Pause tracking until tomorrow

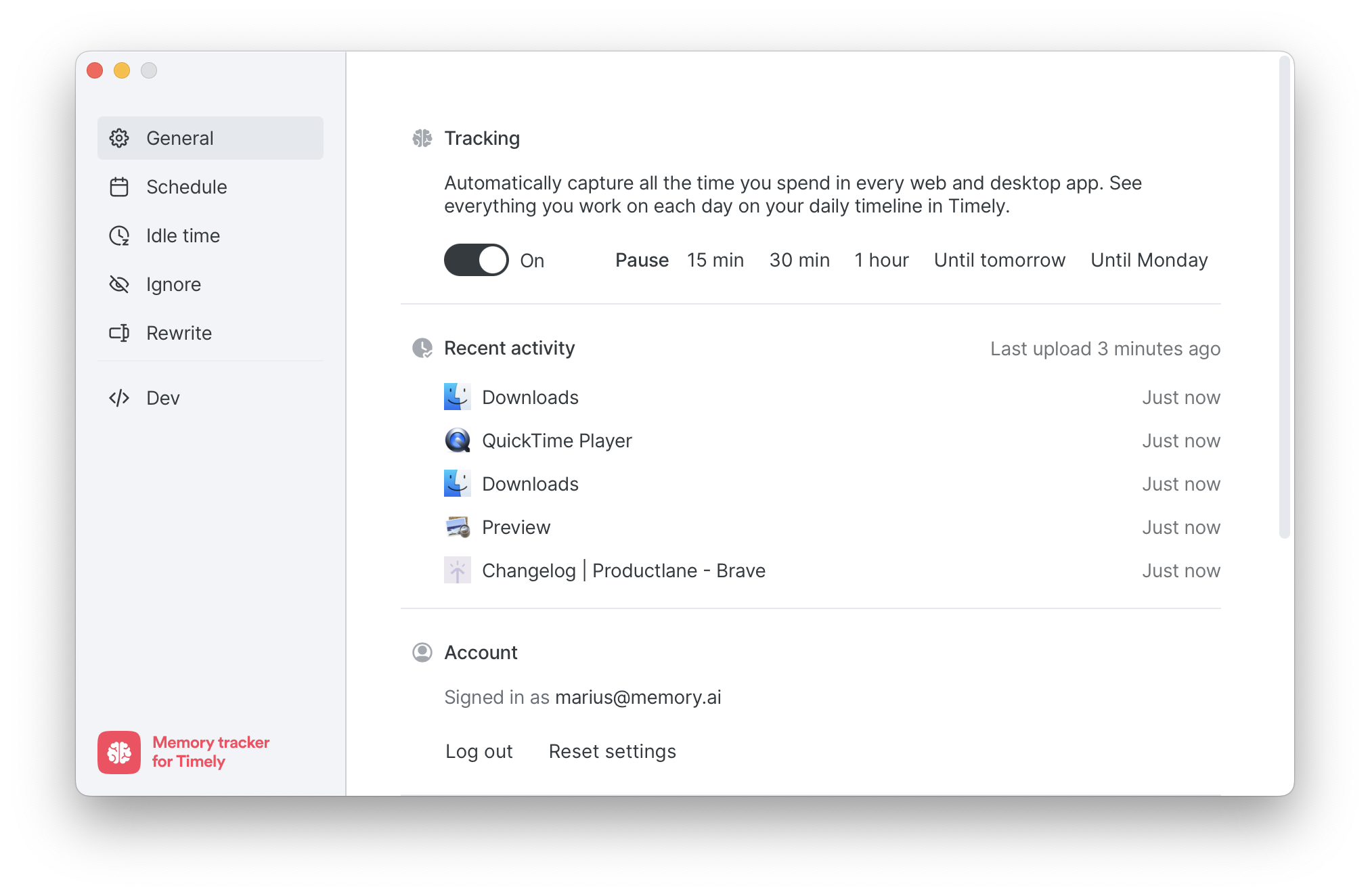999,260
